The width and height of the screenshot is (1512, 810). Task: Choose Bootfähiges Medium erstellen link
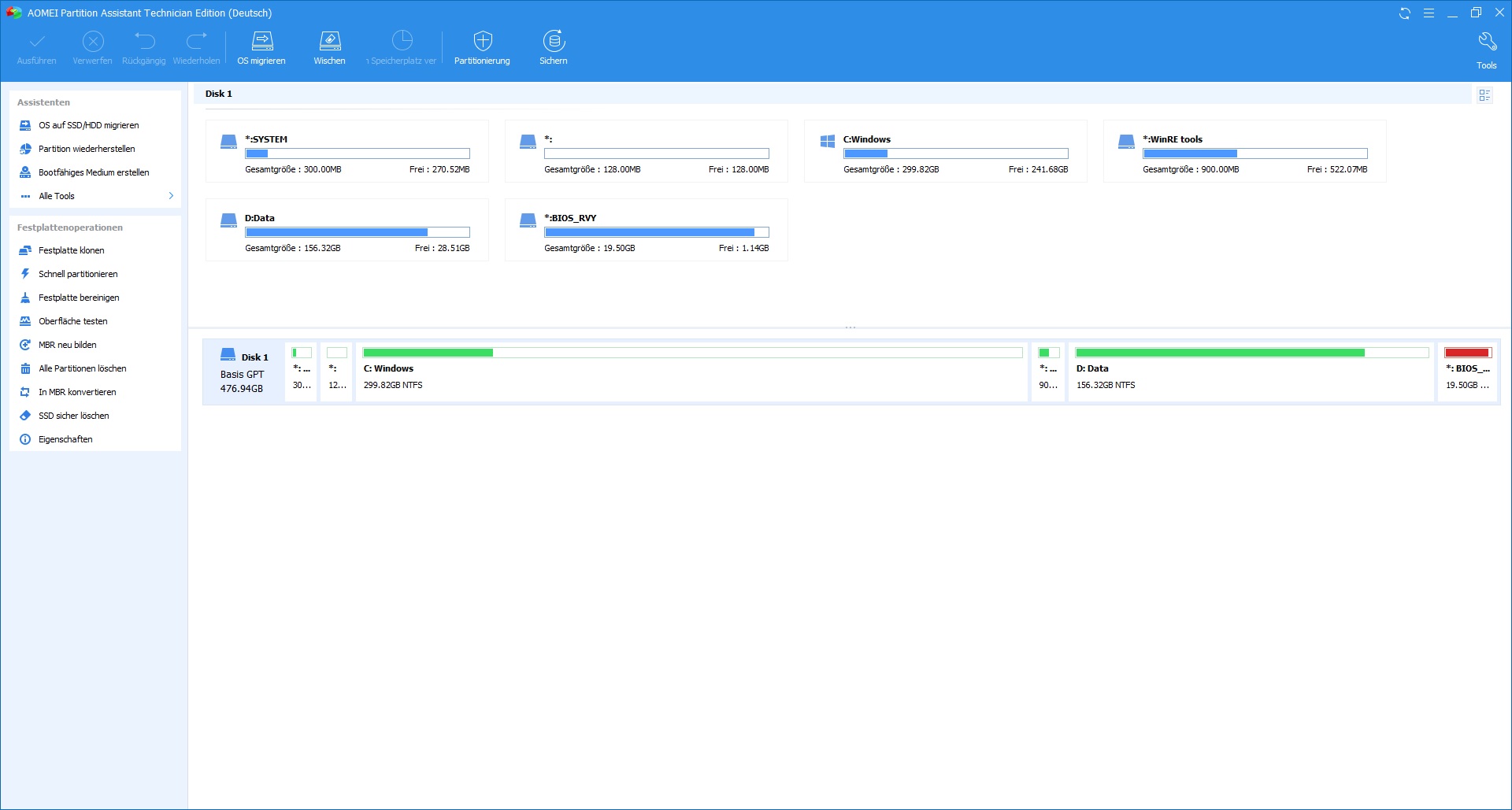pos(94,172)
